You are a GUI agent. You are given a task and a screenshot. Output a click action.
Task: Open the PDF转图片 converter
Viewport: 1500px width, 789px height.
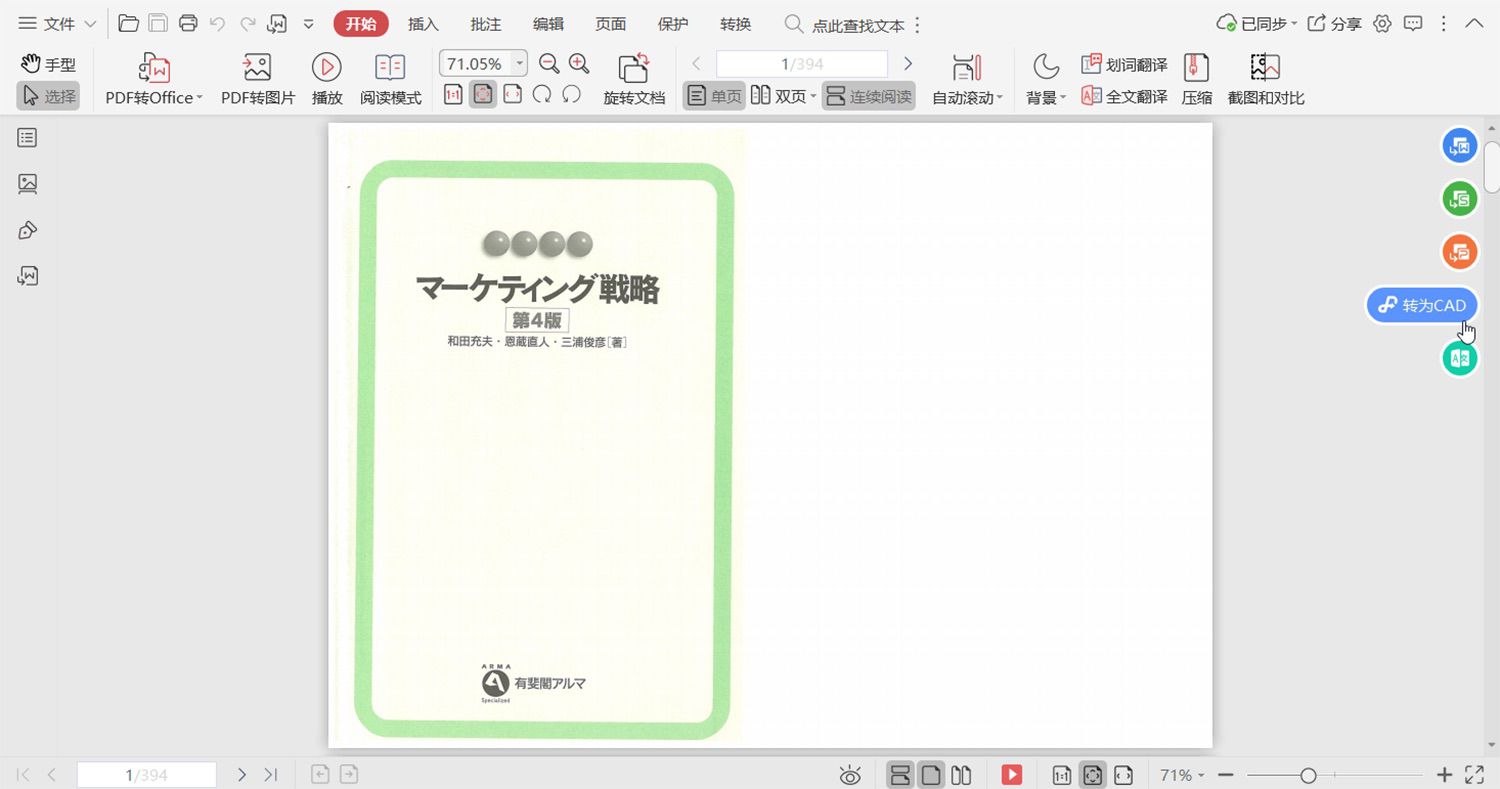(258, 79)
